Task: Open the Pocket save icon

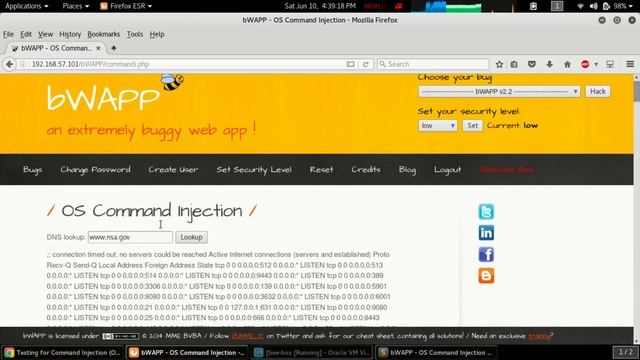Action: click(x=531, y=64)
